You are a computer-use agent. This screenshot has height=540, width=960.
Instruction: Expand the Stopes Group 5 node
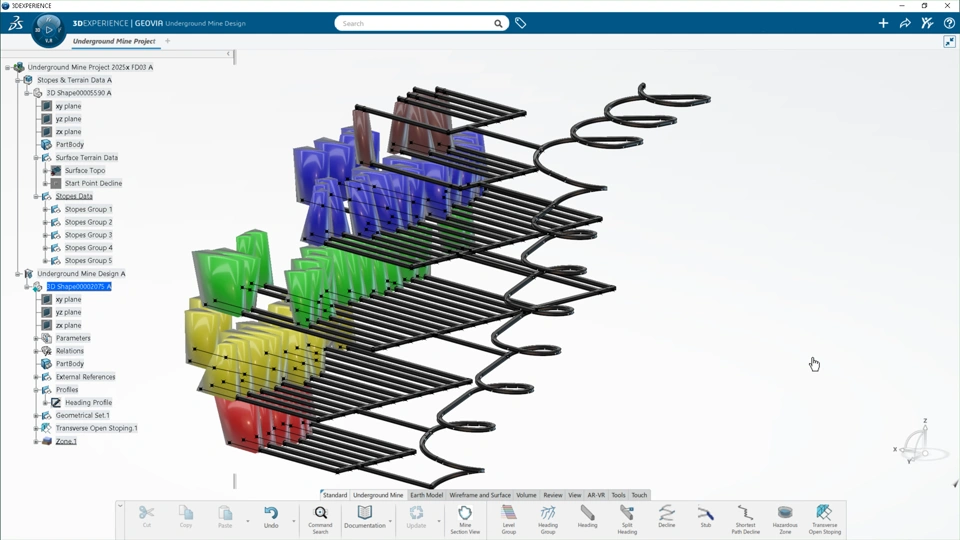coord(45,261)
